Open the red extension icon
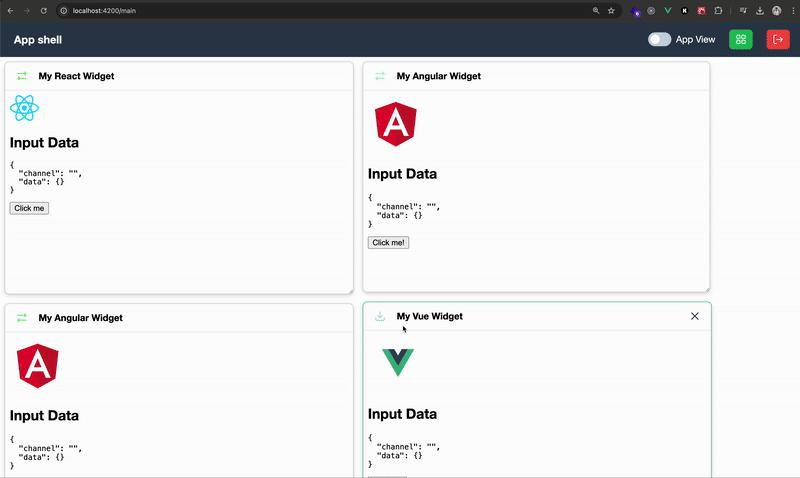 pos(702,11)
